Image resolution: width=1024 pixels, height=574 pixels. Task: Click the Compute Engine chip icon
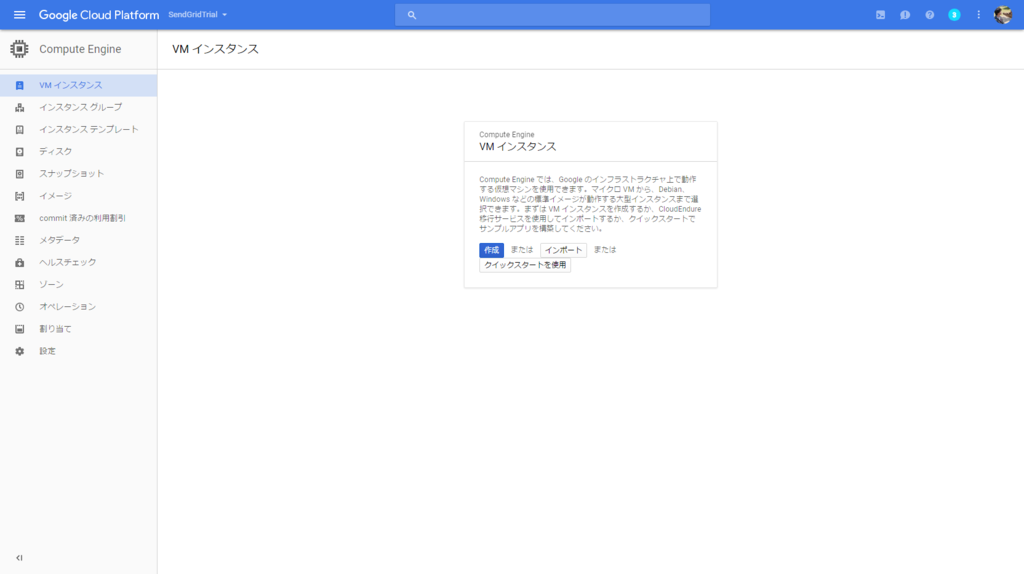(20, 49)
